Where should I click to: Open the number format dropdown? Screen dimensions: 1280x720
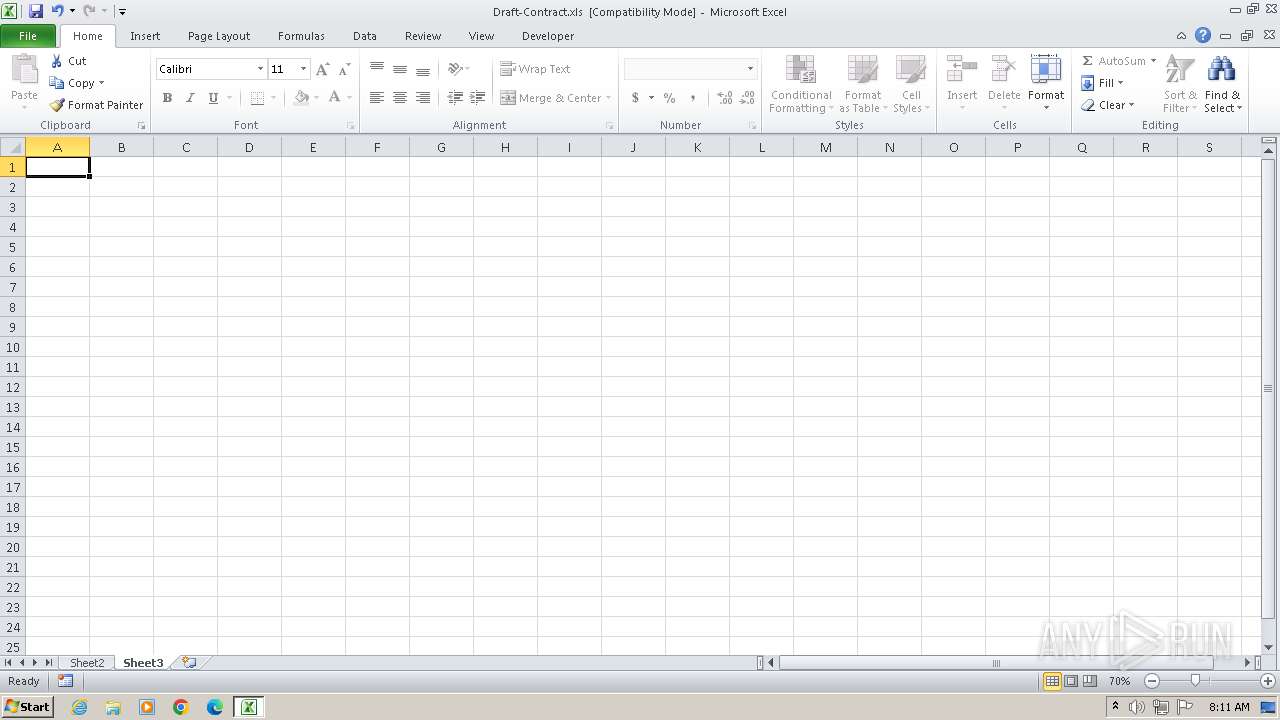[x=750, y=69]
